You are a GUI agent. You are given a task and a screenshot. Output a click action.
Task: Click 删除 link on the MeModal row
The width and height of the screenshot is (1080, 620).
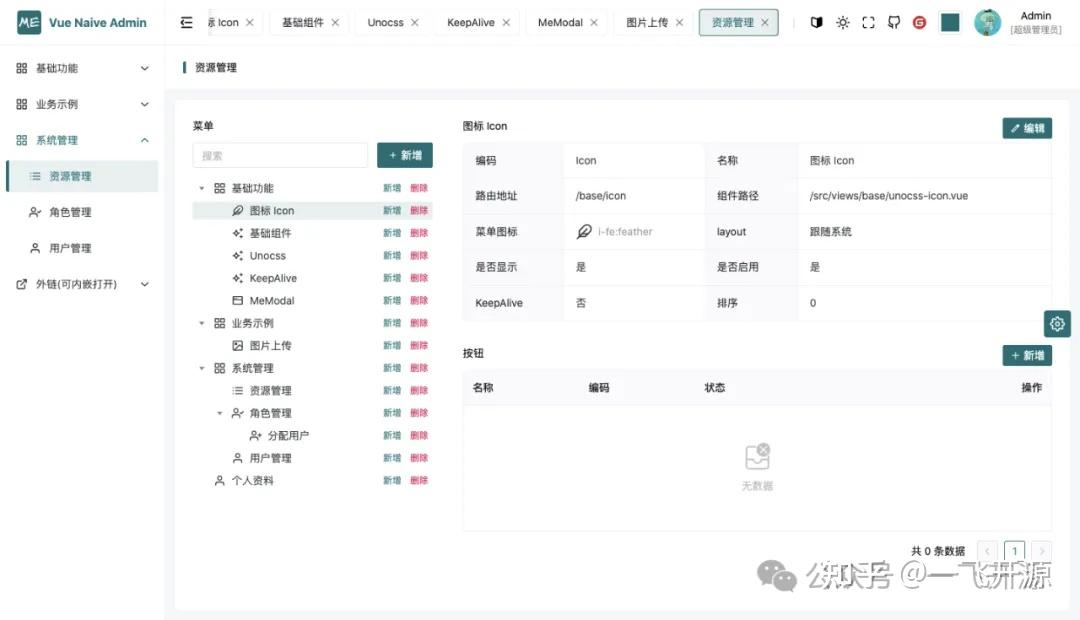coord(419,300)
